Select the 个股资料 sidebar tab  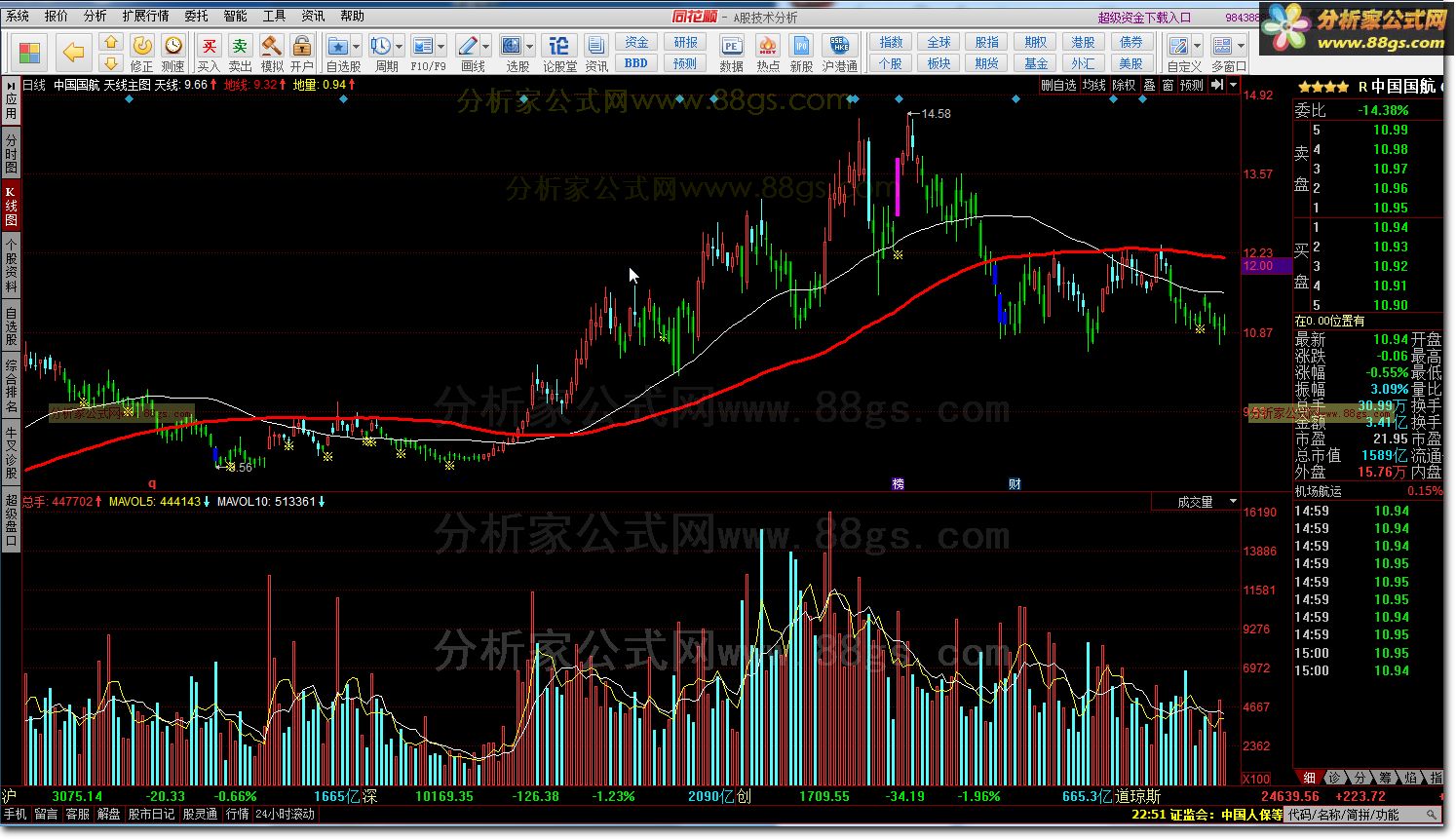(11, 265)
